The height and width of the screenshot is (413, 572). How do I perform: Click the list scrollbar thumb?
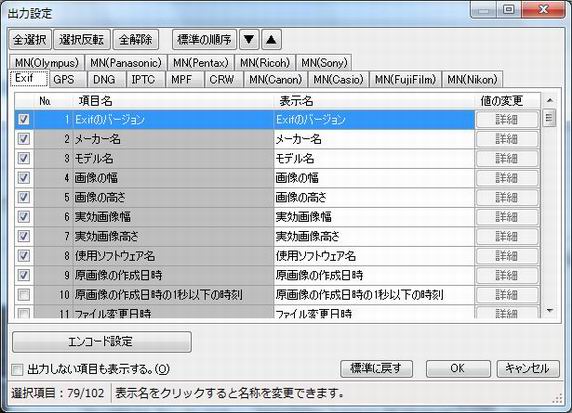click(x=549, y=117)
